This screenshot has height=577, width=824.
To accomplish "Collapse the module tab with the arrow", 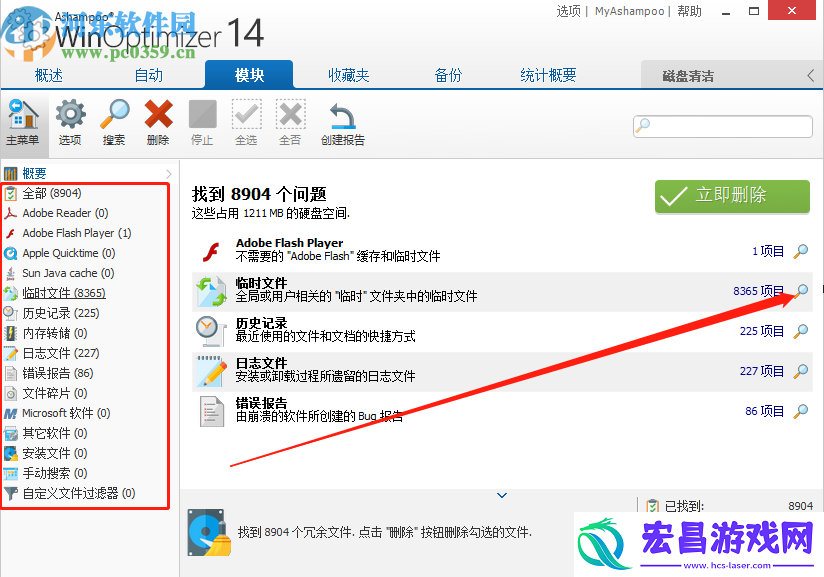I will pos(811,76).
